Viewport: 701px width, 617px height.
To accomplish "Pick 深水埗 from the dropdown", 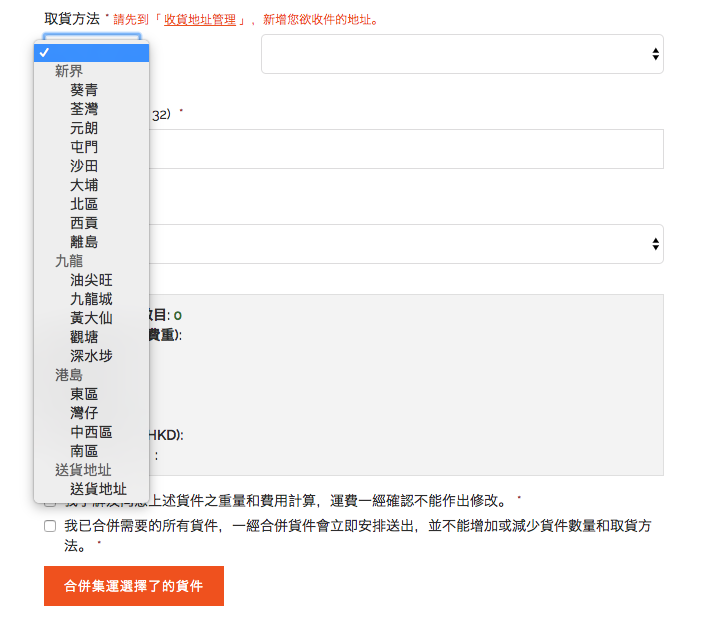I will (x=91, y=356).
